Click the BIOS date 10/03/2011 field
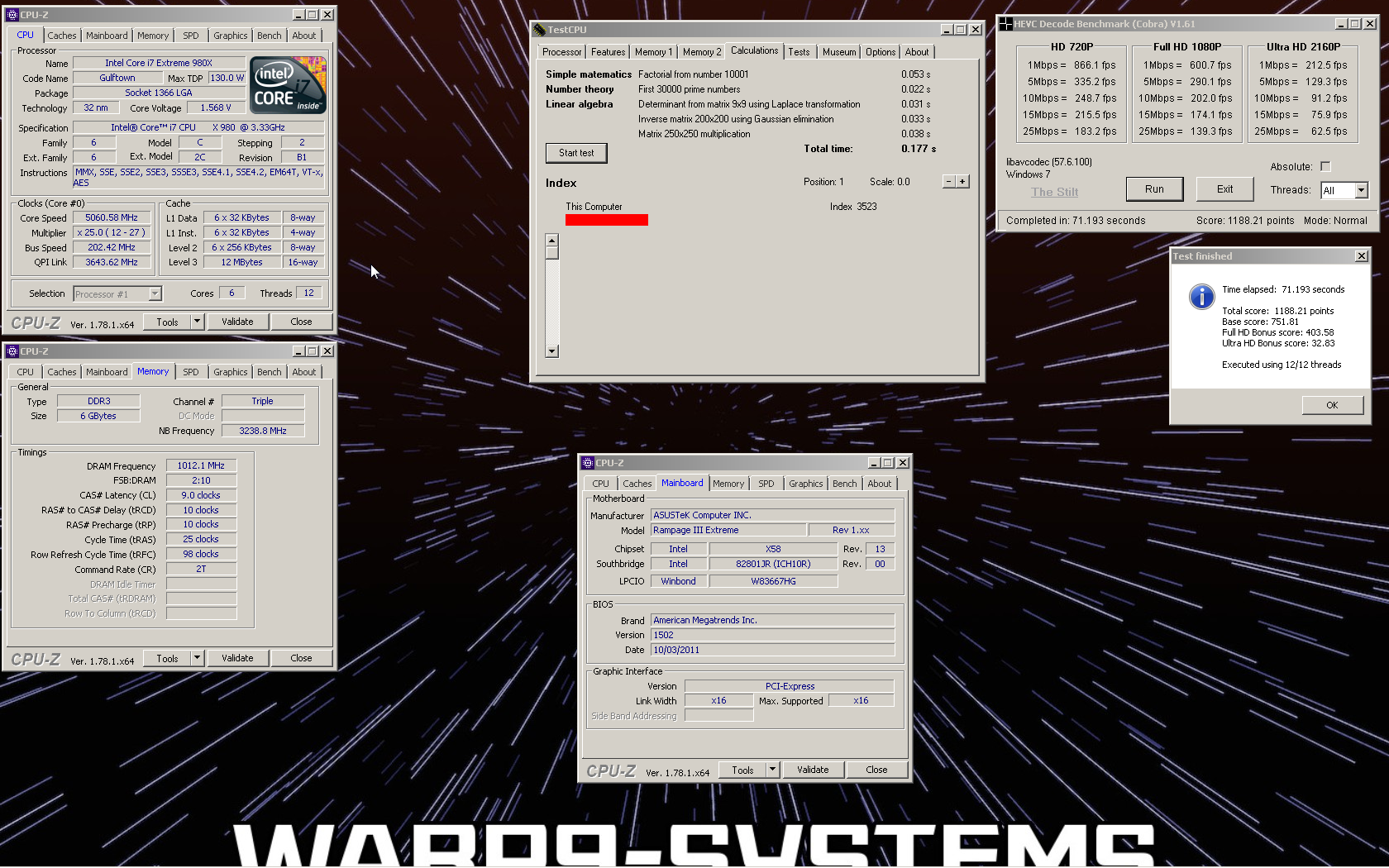Viewport: 1389px width, 868px height. [772, 650]
